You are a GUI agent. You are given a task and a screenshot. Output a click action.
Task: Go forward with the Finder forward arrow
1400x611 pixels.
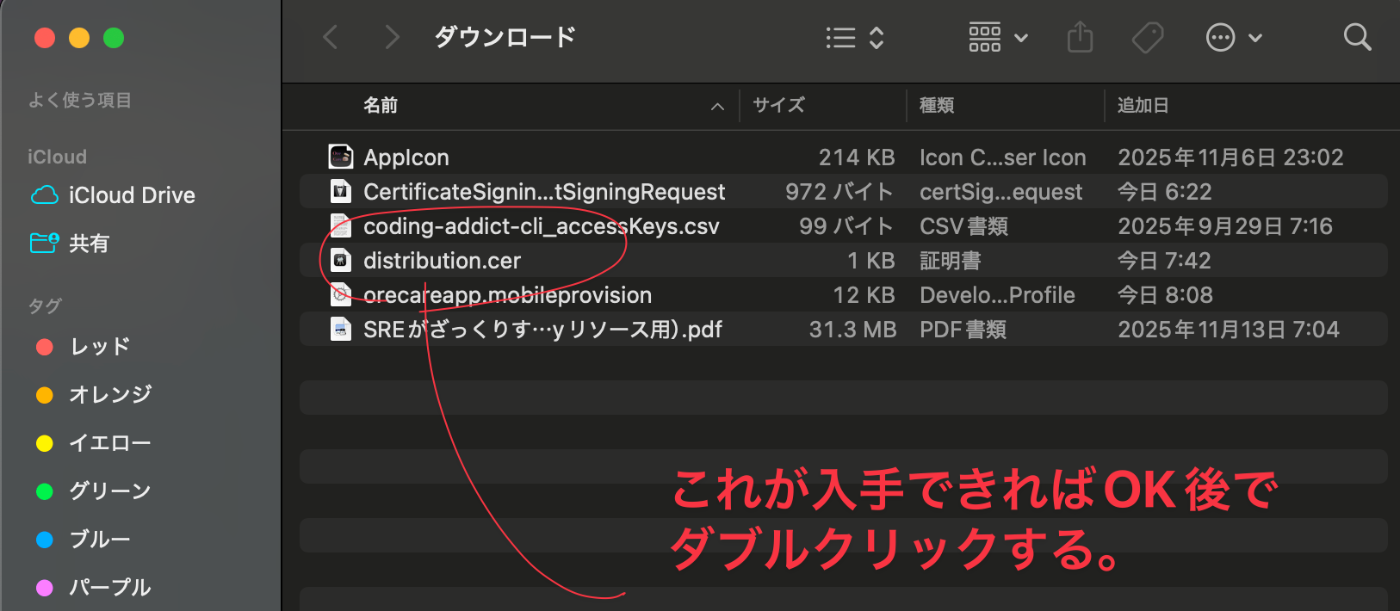point(392,38)
